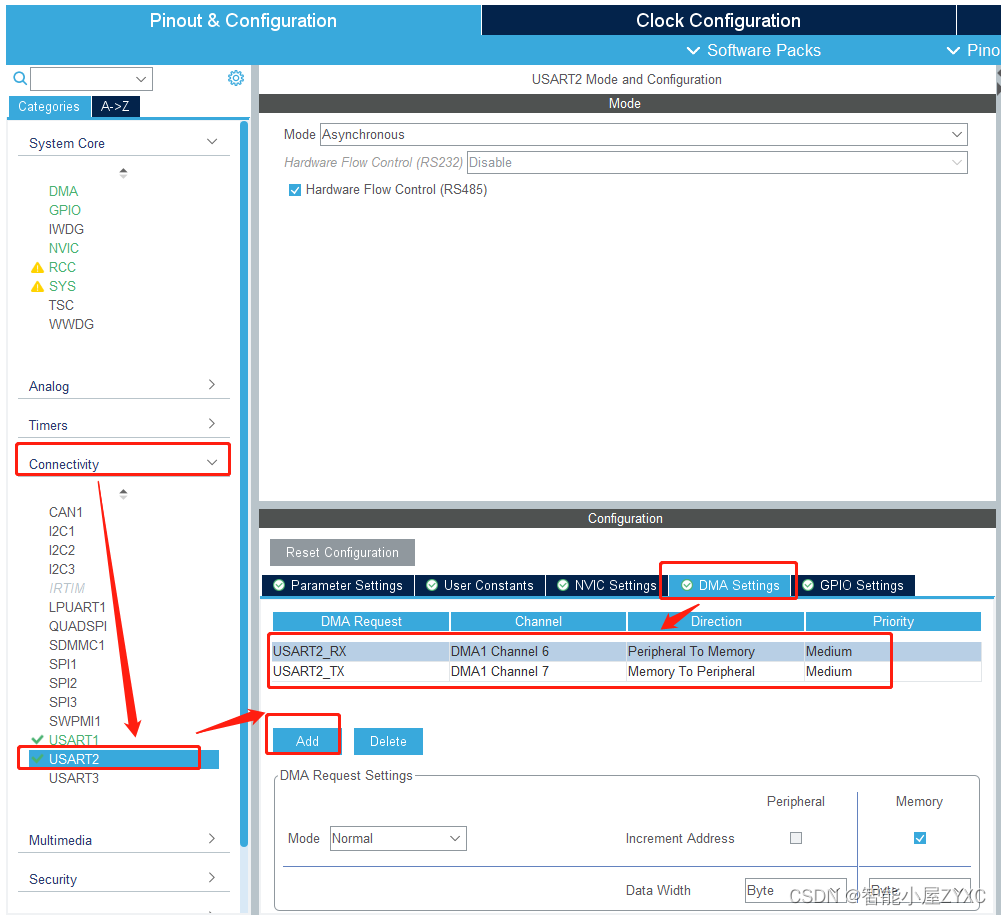Viewport: 1001px width, 915px height.
Task: Enable Peripheral increment address checkbox
Action: 795,838
